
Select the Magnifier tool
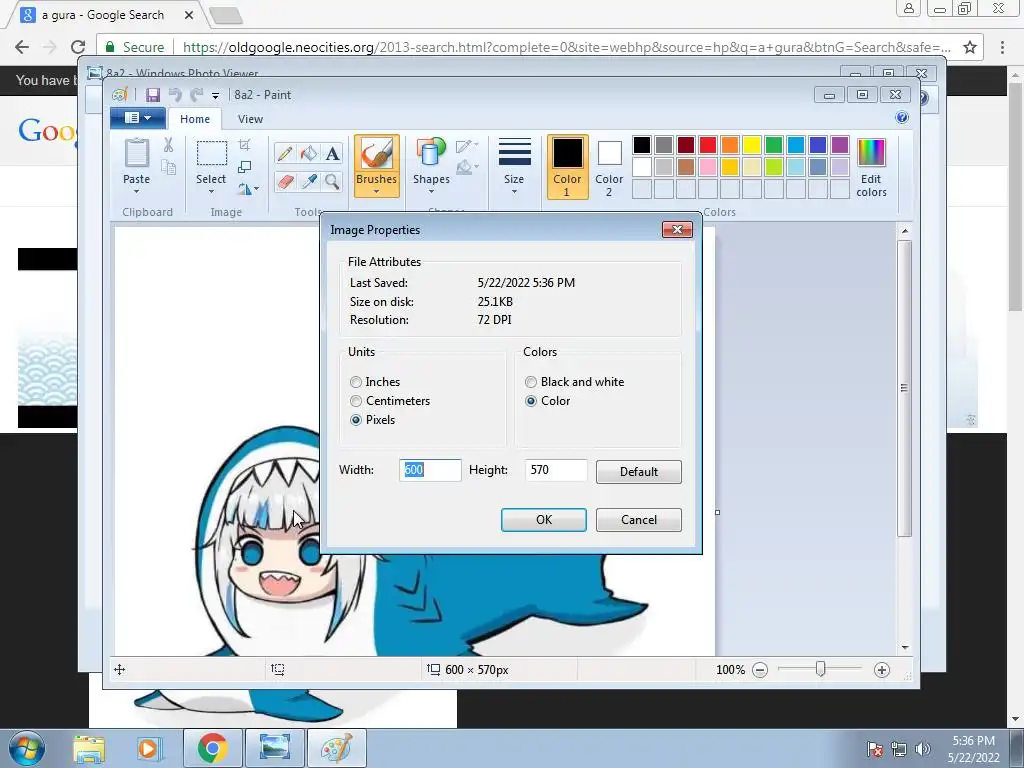[332, 181]
